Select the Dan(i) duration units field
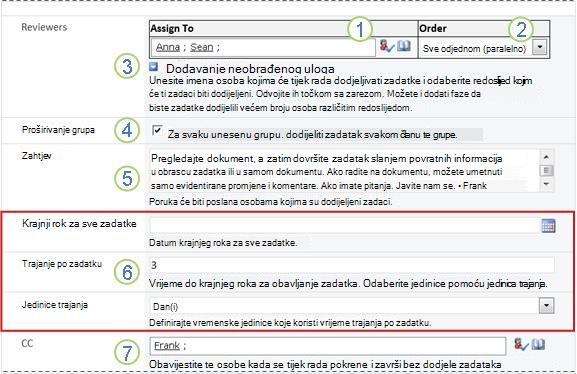The image size is (577, 374). pos(344,306)
